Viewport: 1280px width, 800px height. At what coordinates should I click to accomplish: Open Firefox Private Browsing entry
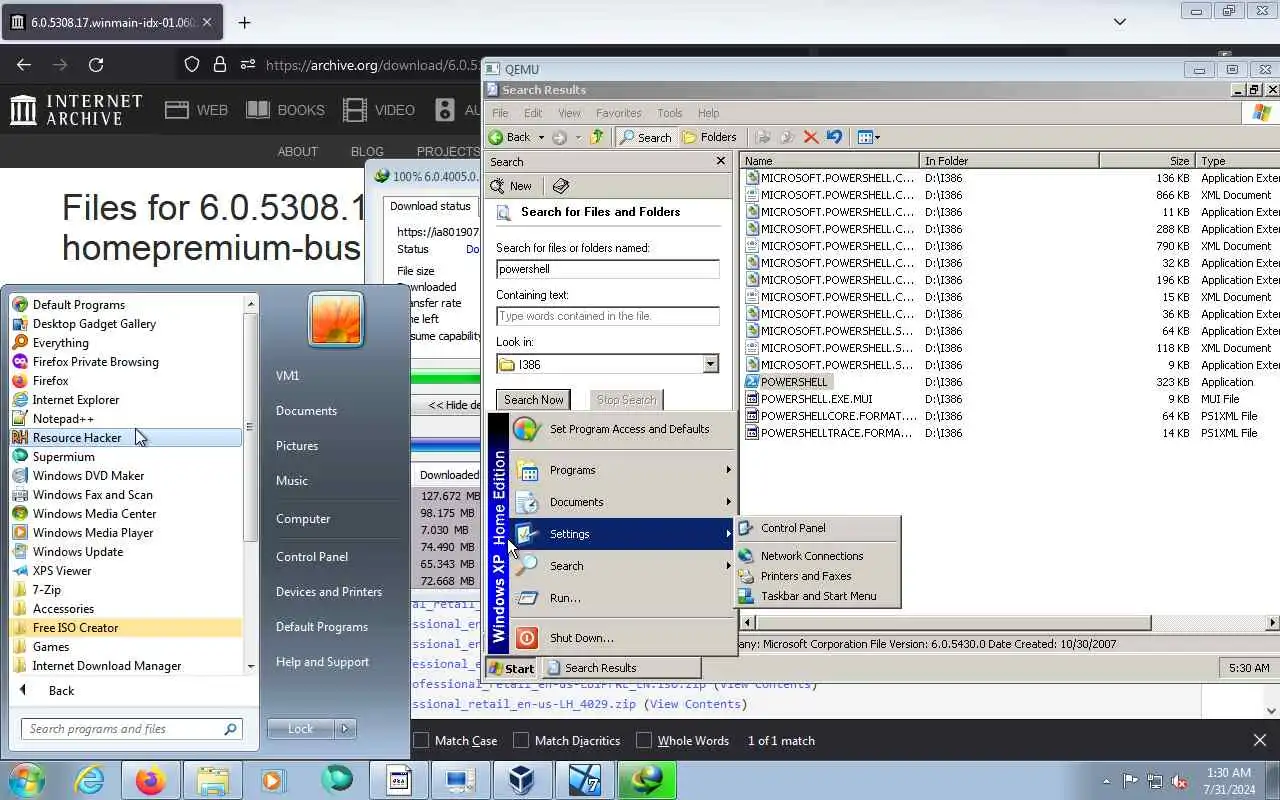(x=126, y=361)
